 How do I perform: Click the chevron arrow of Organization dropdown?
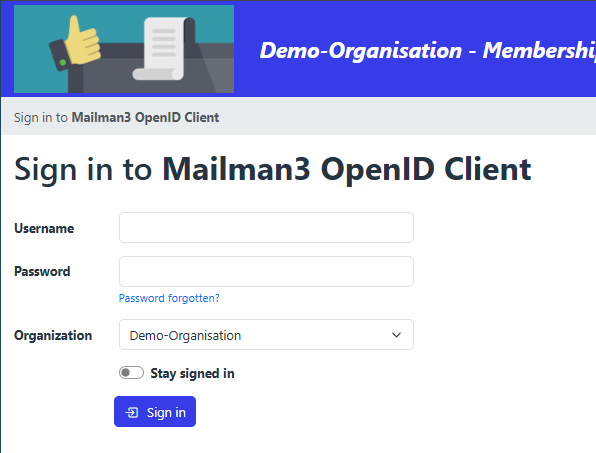[x=396, y=335]
